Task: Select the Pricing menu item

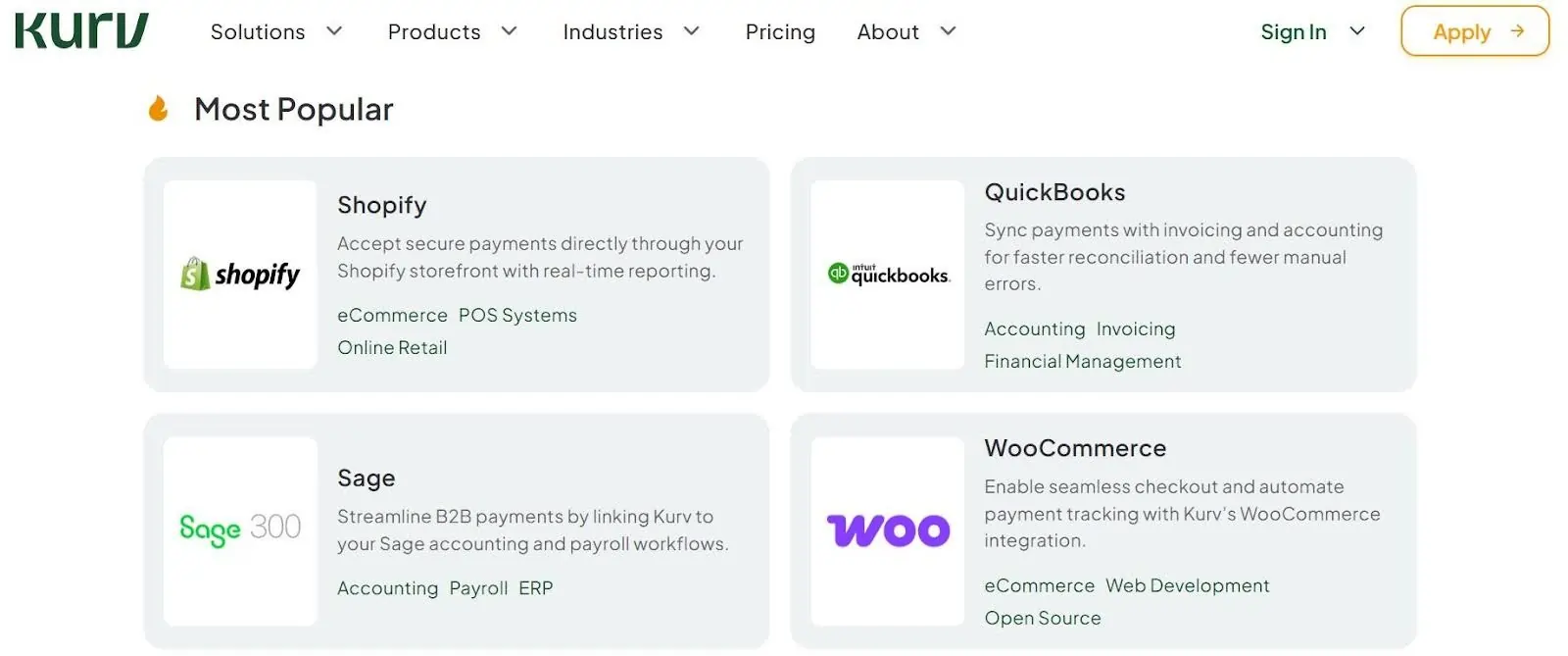Action: click(780, 31)
